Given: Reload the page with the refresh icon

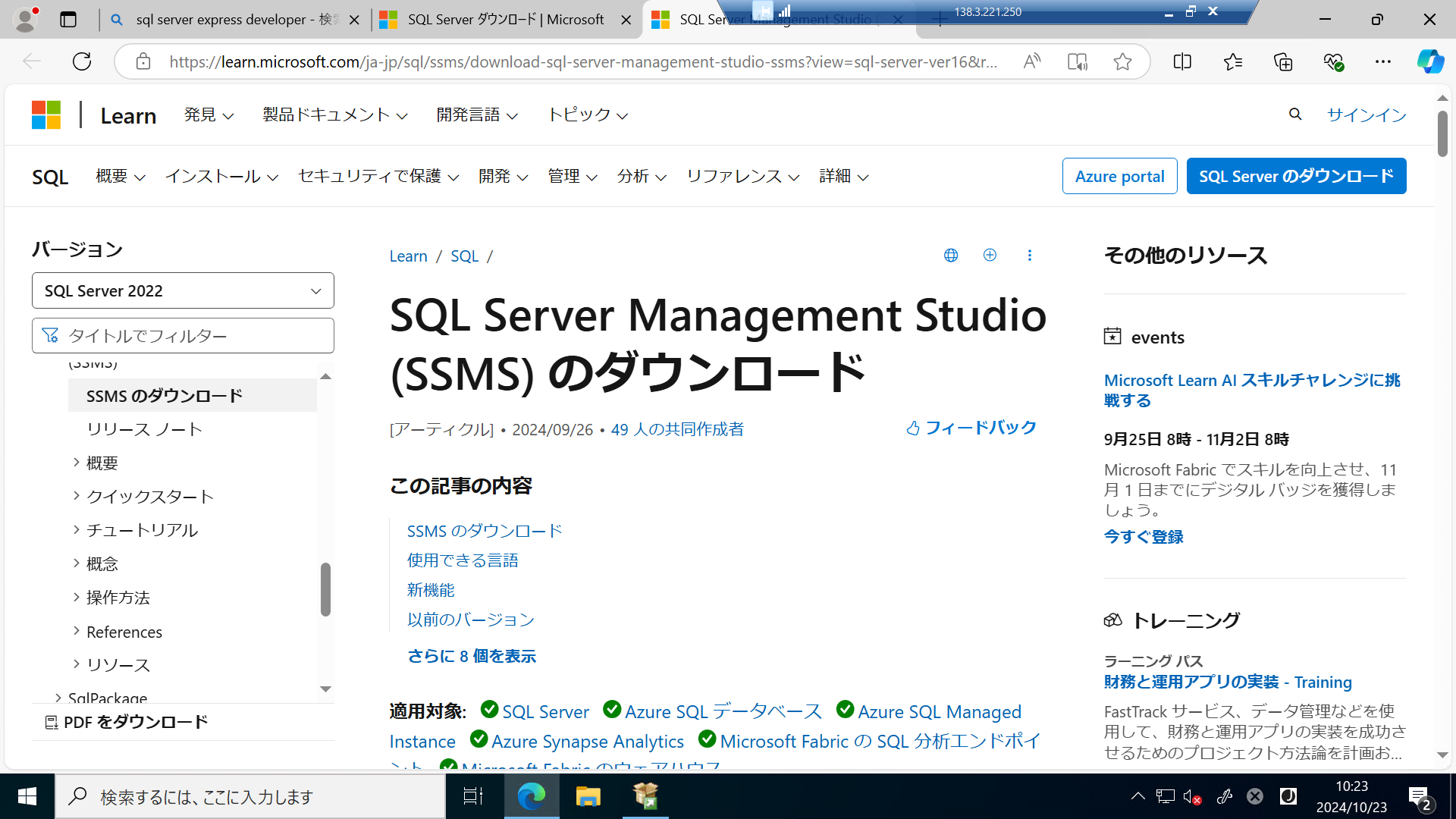Looking at the screenshot, I should coord(81,61).
